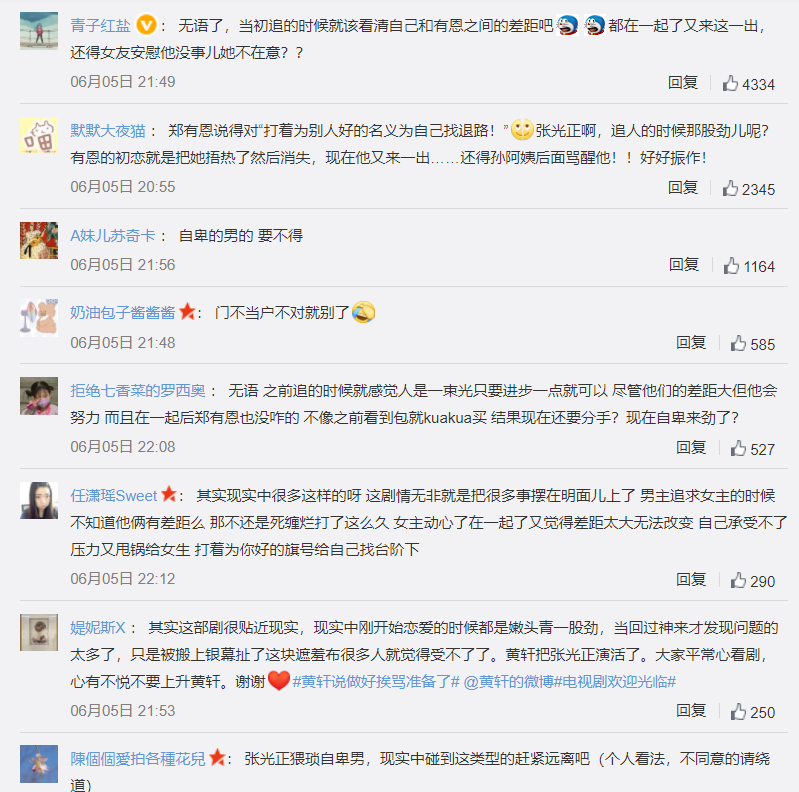799x792 pixels.
Task: Click the star badge next to 奶油包子酱酱酱
Action: coord(187,312)
